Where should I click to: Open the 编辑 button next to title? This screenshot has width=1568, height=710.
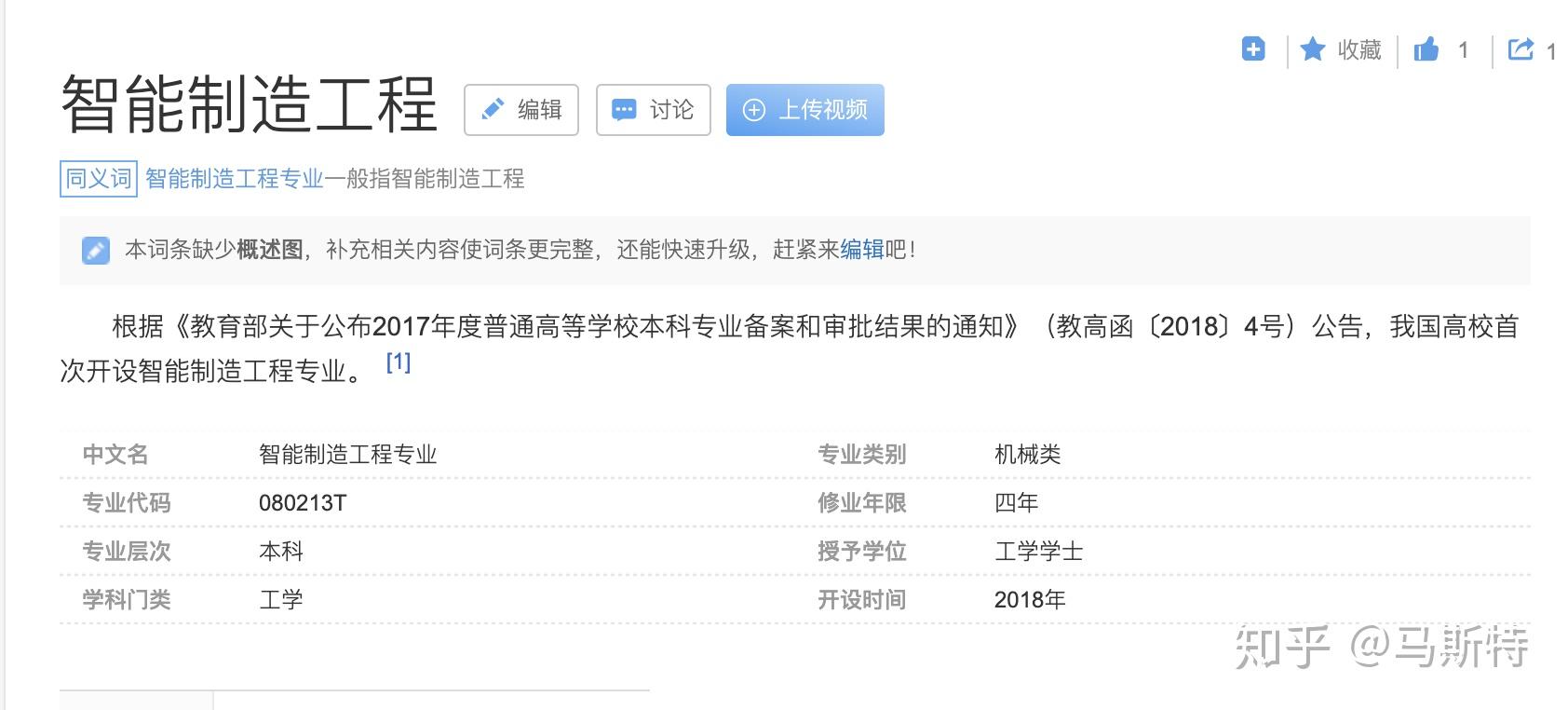coord(521,110)
